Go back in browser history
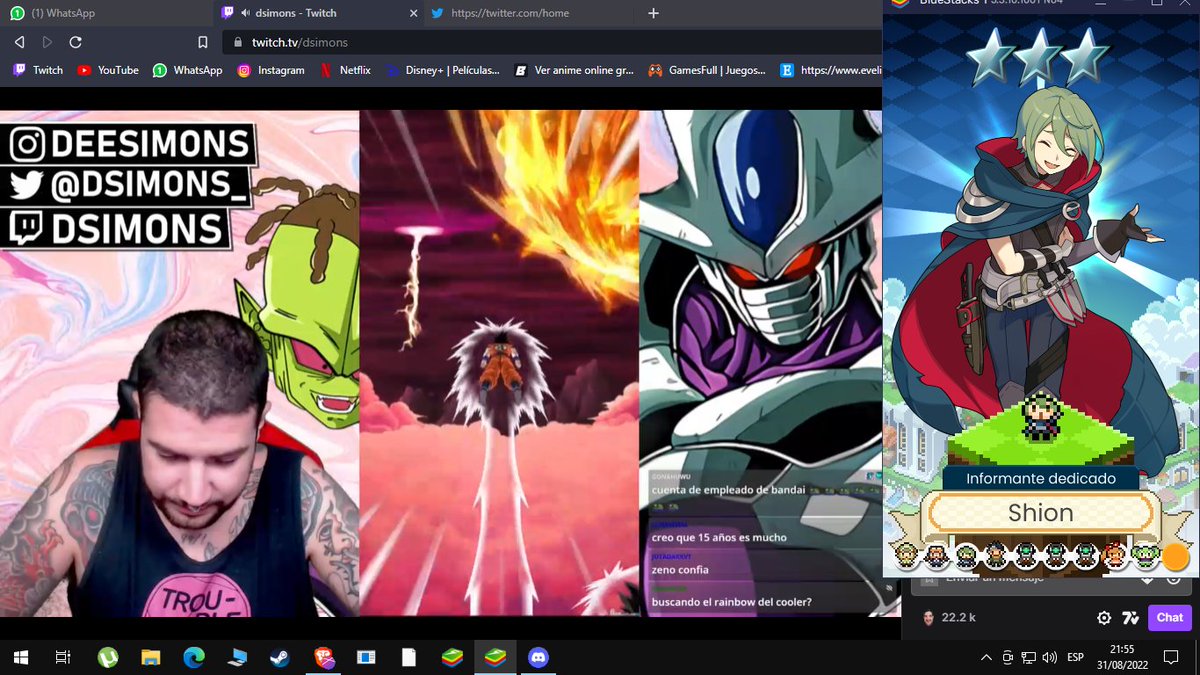This screenshot has height=675, width=1200. (x=19, y=42)
